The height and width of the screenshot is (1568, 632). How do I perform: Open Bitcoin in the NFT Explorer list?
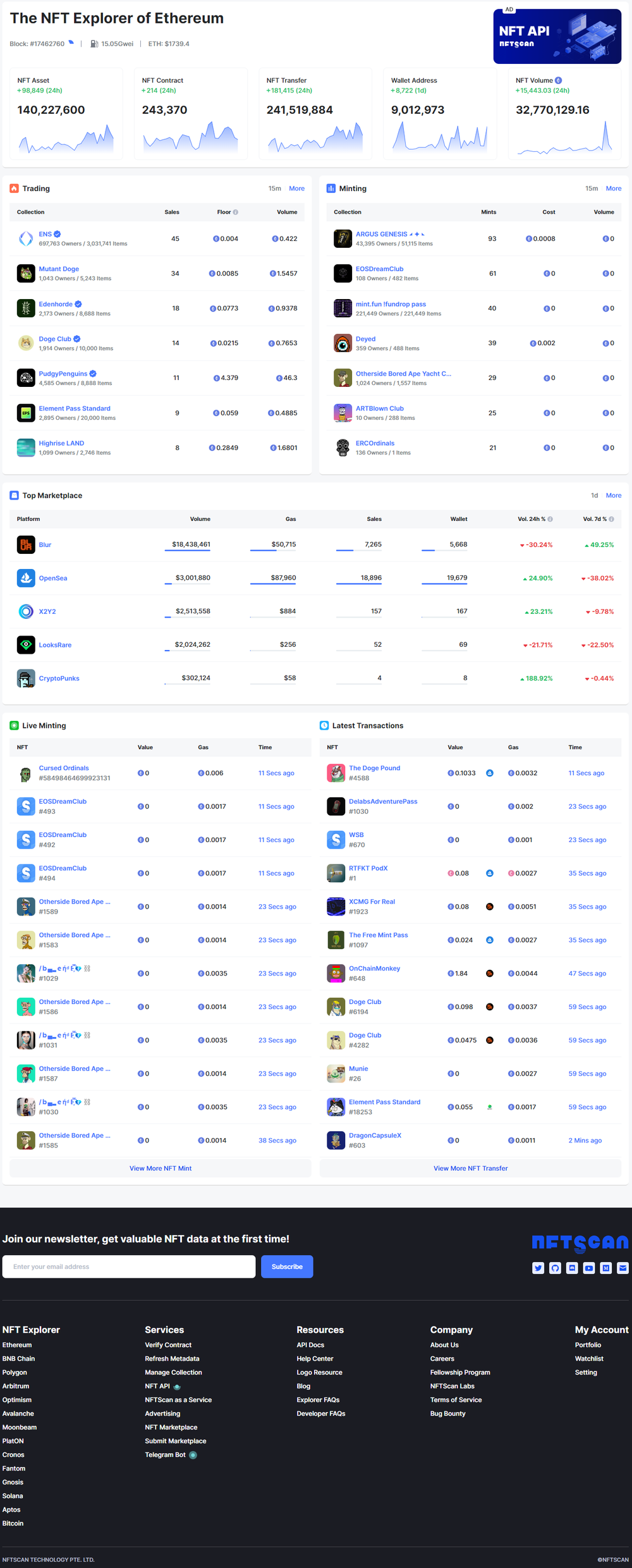click(x=13, y=1523)
